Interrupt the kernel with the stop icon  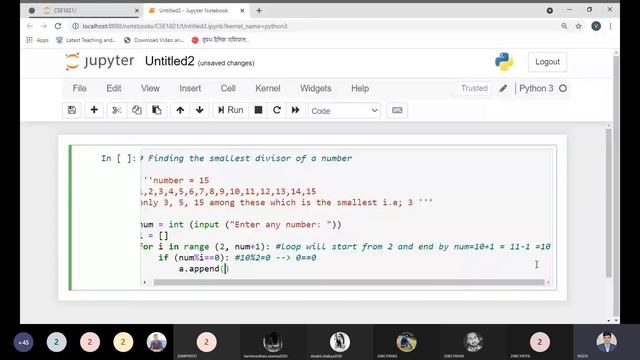[x=258, y=110]
